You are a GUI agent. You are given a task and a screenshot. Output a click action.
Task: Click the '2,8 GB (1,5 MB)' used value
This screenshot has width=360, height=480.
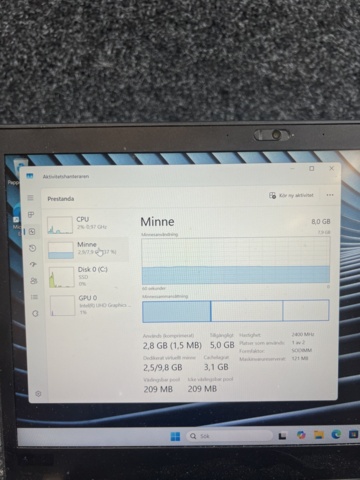point(172,346)
